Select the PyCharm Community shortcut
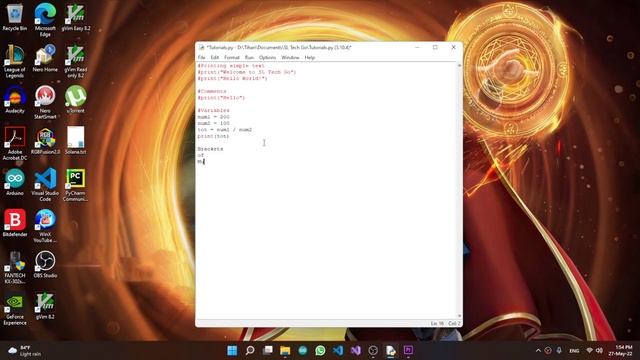 (x=76, y=185)
